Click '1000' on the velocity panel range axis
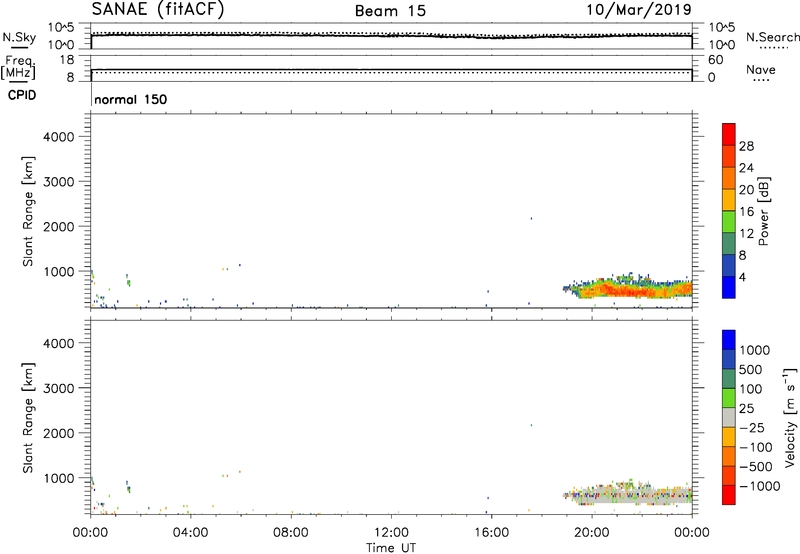 [59, 478]
